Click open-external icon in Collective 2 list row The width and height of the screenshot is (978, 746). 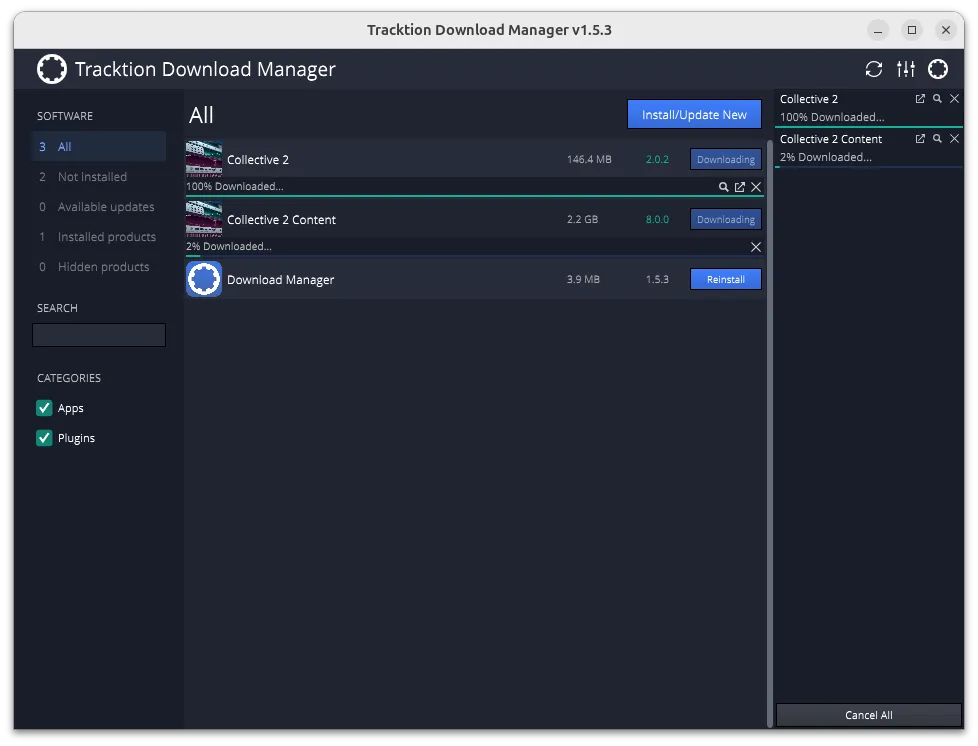pos(740,187)
